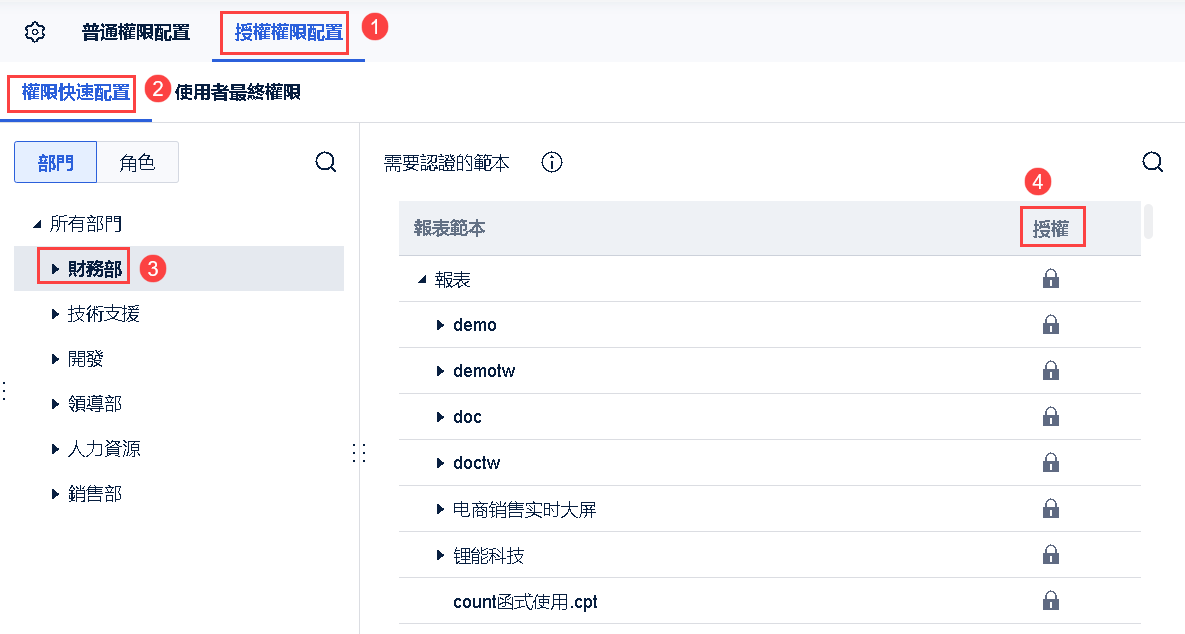Click the settings gear icon
1185x634 pixels.
[x=35, y=32]
